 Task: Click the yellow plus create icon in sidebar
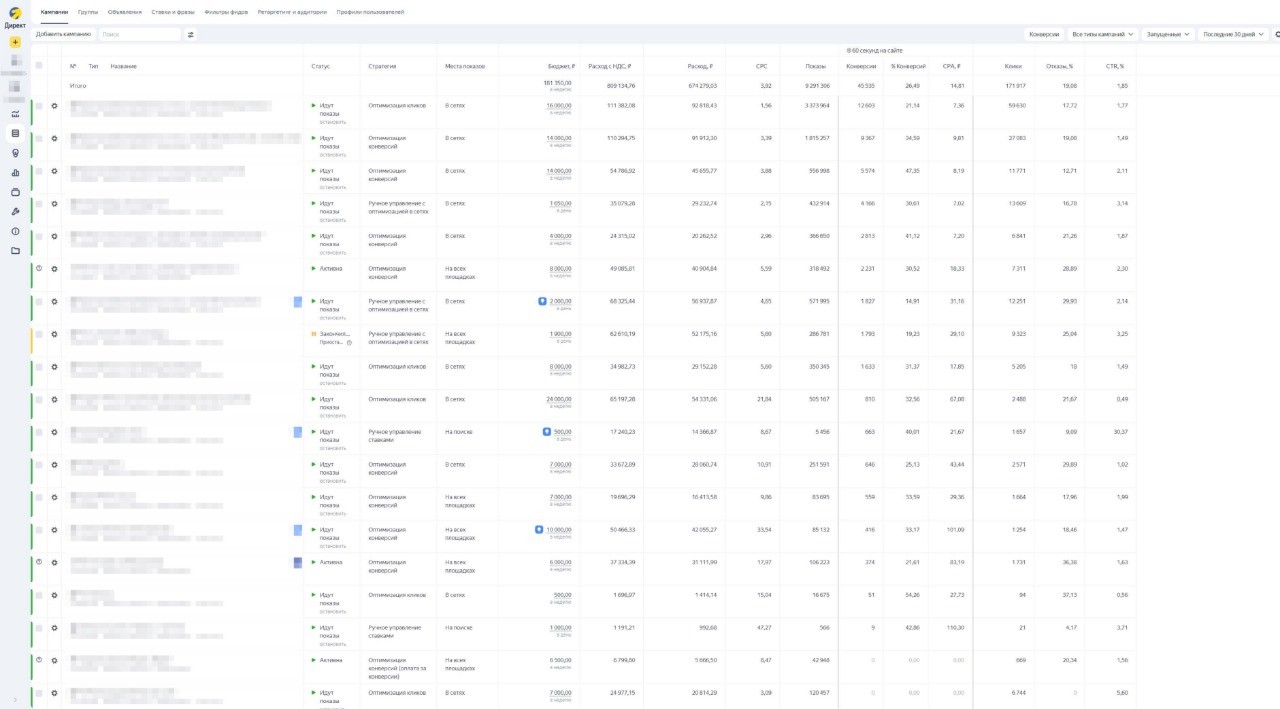pos(15,42)
